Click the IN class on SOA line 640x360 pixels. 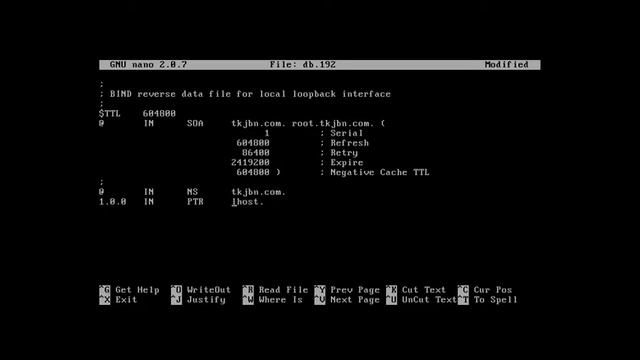click(x=149, y=123)
